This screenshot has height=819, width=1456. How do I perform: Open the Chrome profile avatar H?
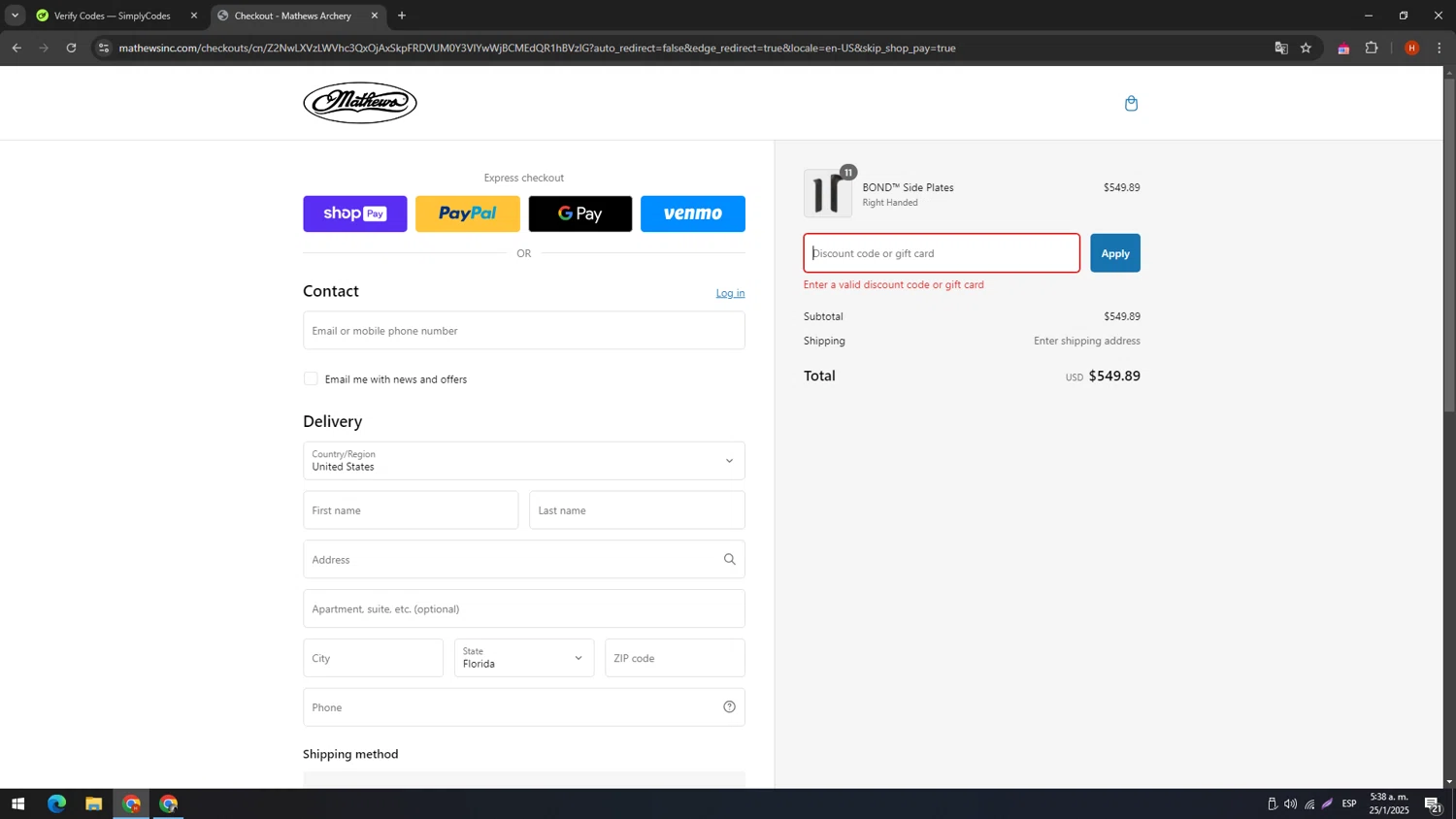click(x=1411, y=48)
